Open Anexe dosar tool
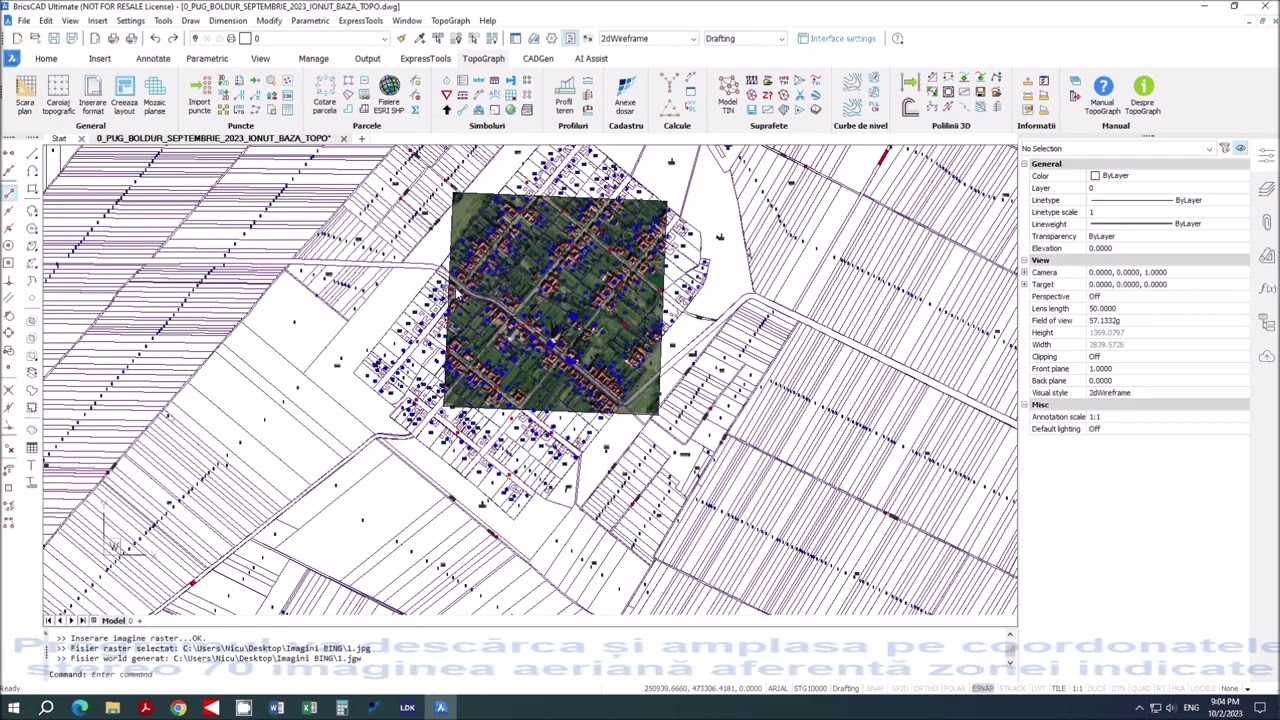Image resolution: width=1280 pixels, height=720 pixels. tap(625, 95)
